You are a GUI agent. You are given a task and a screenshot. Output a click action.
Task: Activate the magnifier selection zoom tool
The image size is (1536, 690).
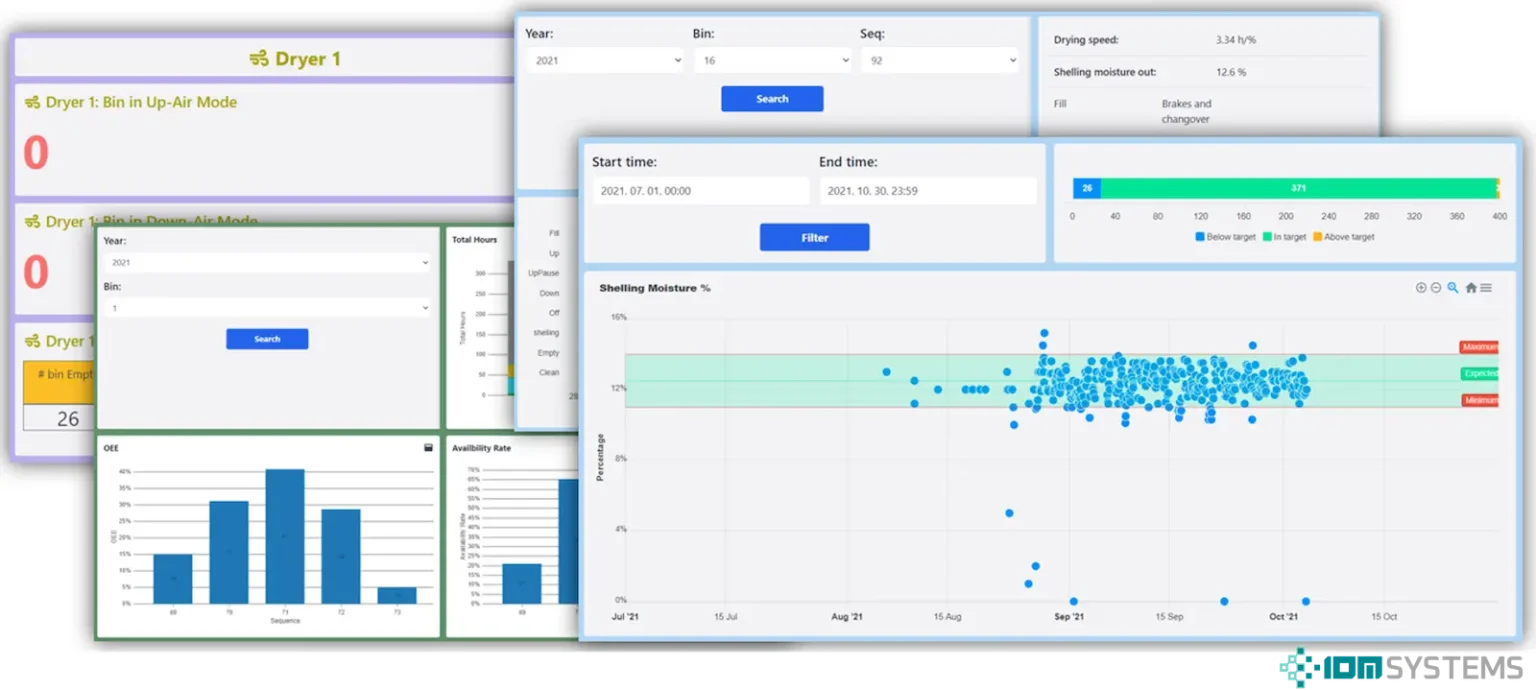coord(1453,288)
